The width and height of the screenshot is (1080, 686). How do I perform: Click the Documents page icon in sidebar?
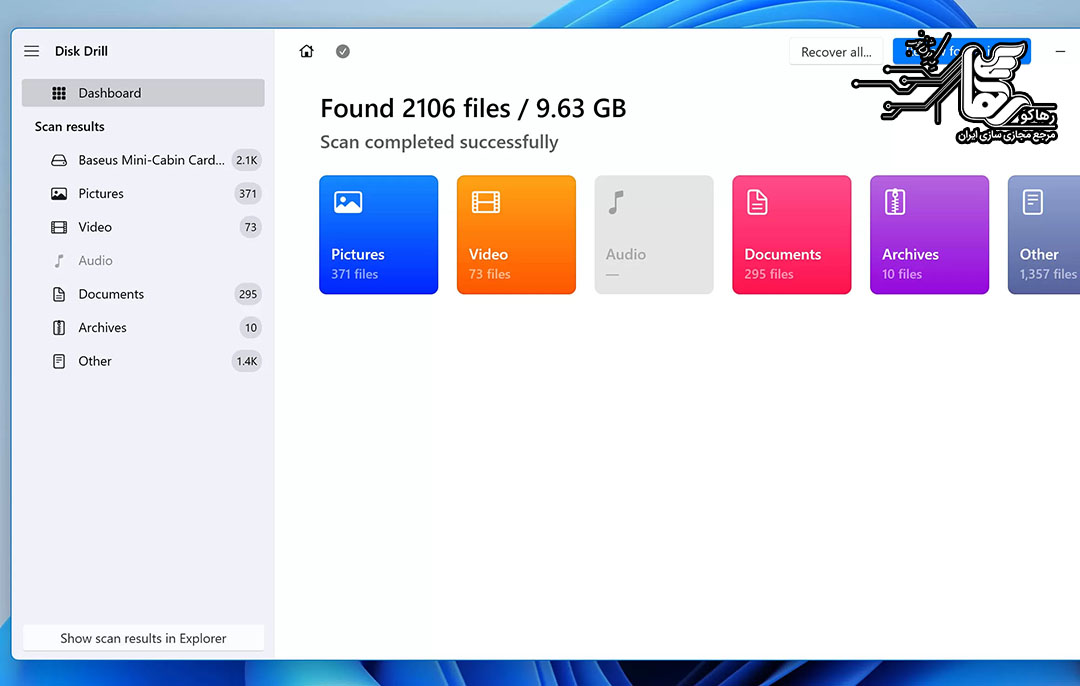point(59,294)
